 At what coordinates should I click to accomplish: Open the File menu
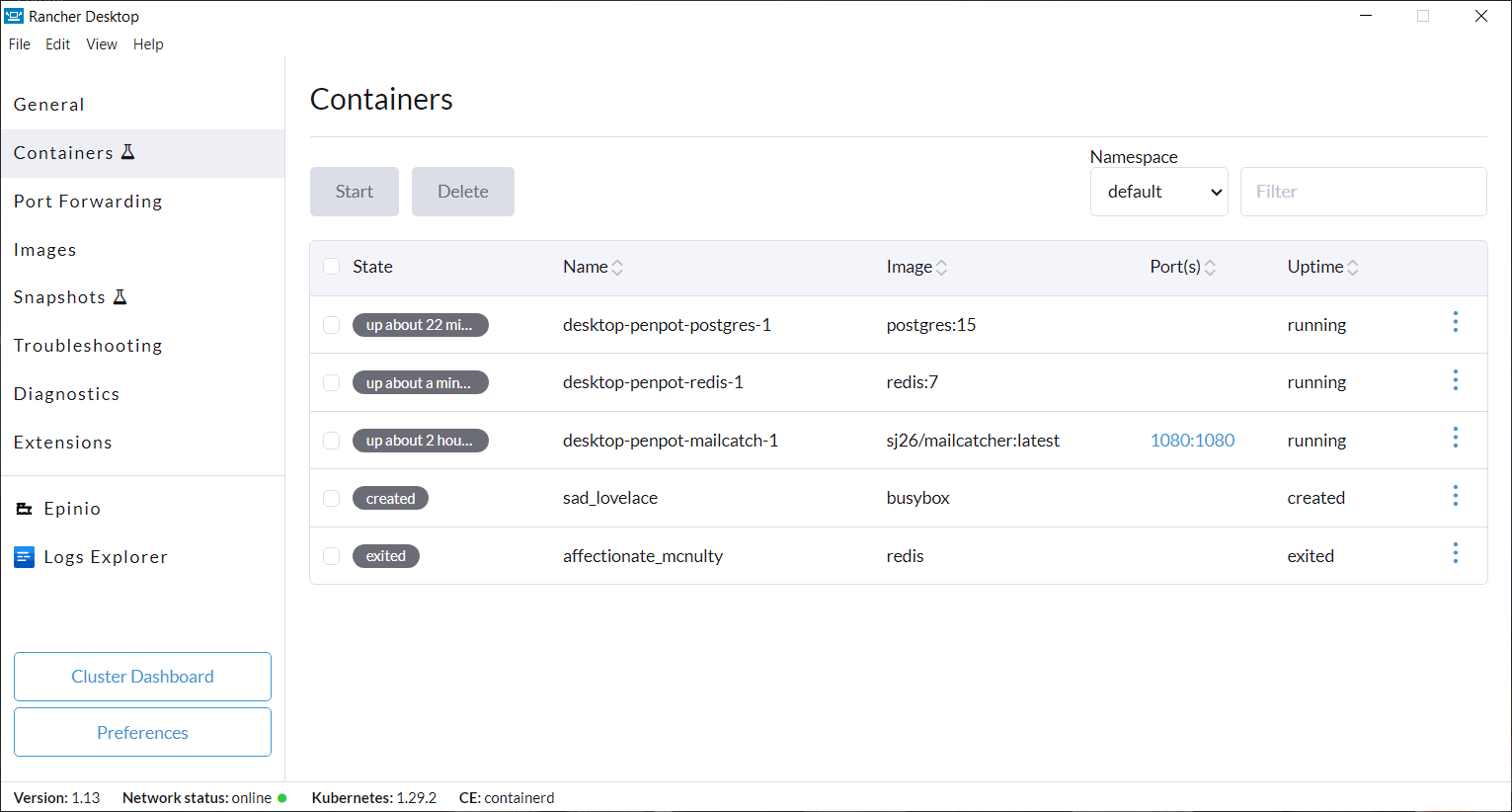[20, 44]
